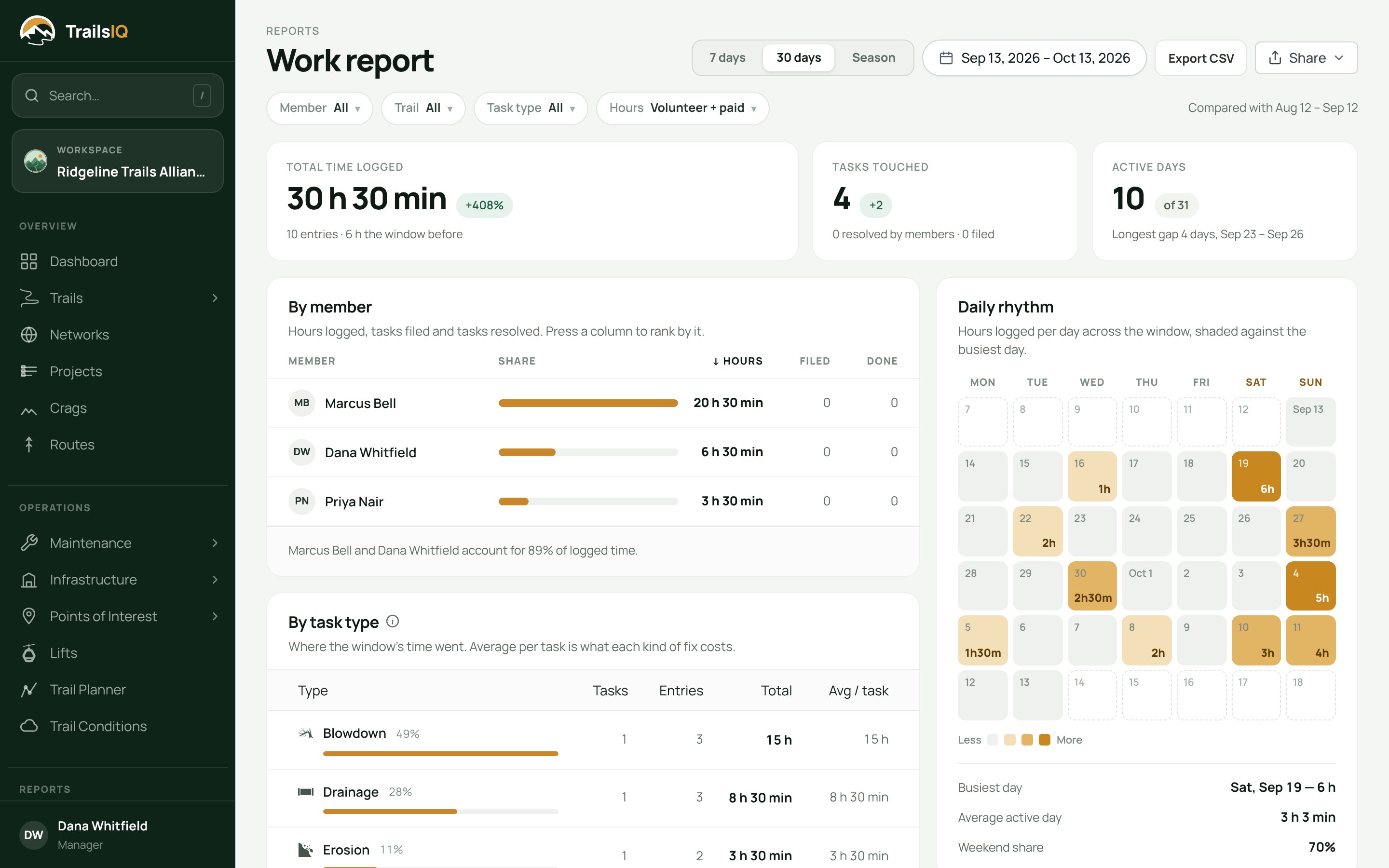This screenshot has height=868, width=1389.
Task: Click the info icon beside By task type
Action: click(x=393, y=622)
